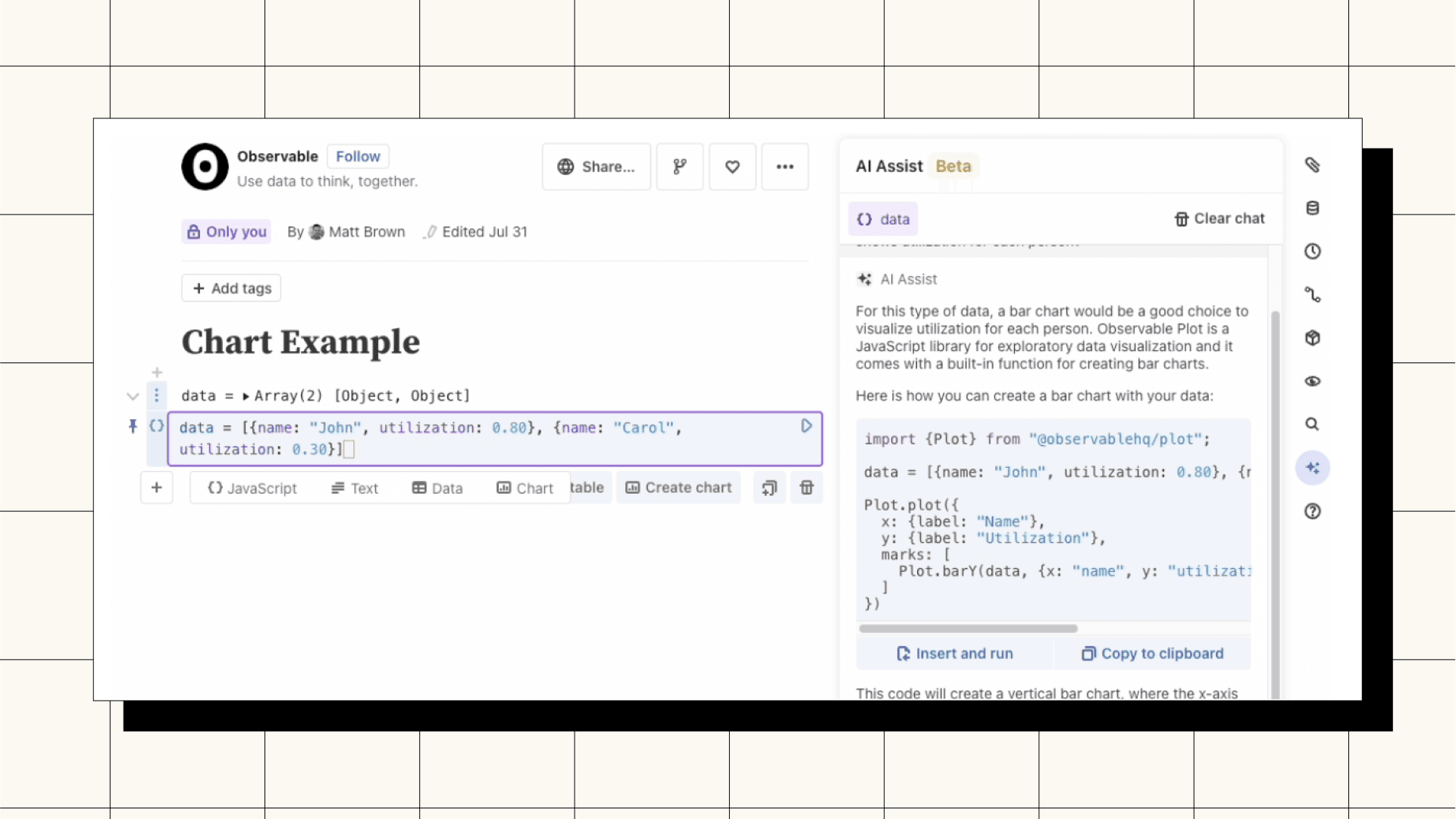Image resolution: width=1456 pixels, height=819 pixels.
Task: Click the code block horizontal scrollbar
Action: pyautogui.click(x=968, y=629)
